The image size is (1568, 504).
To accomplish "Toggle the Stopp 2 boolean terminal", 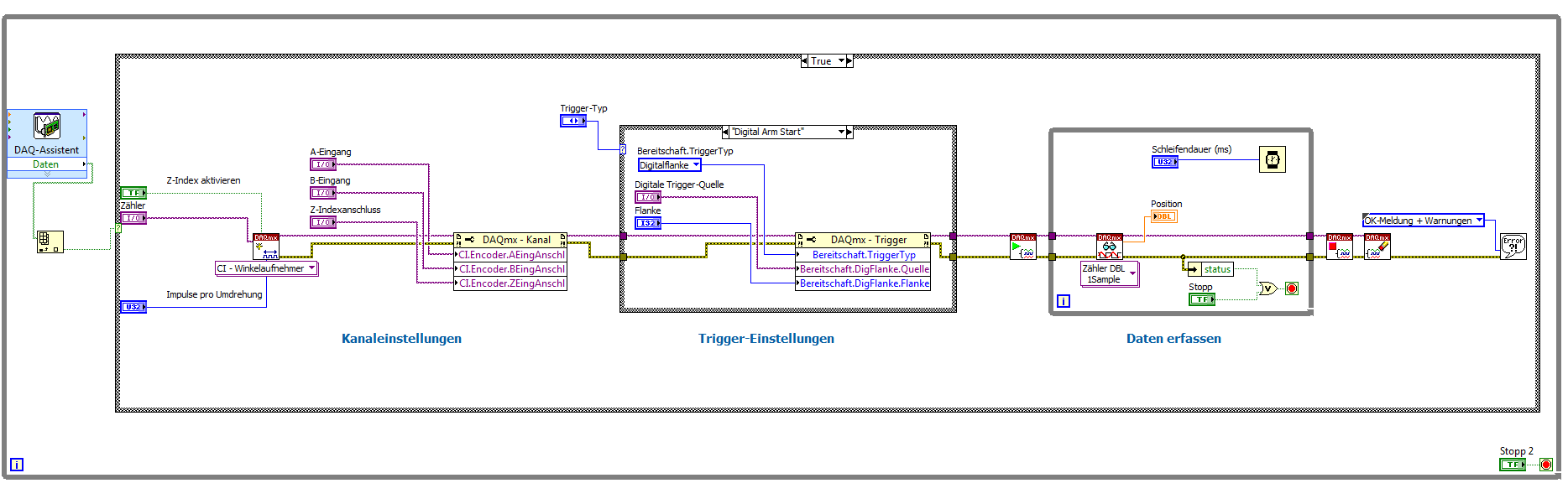I will (1513, 465).
